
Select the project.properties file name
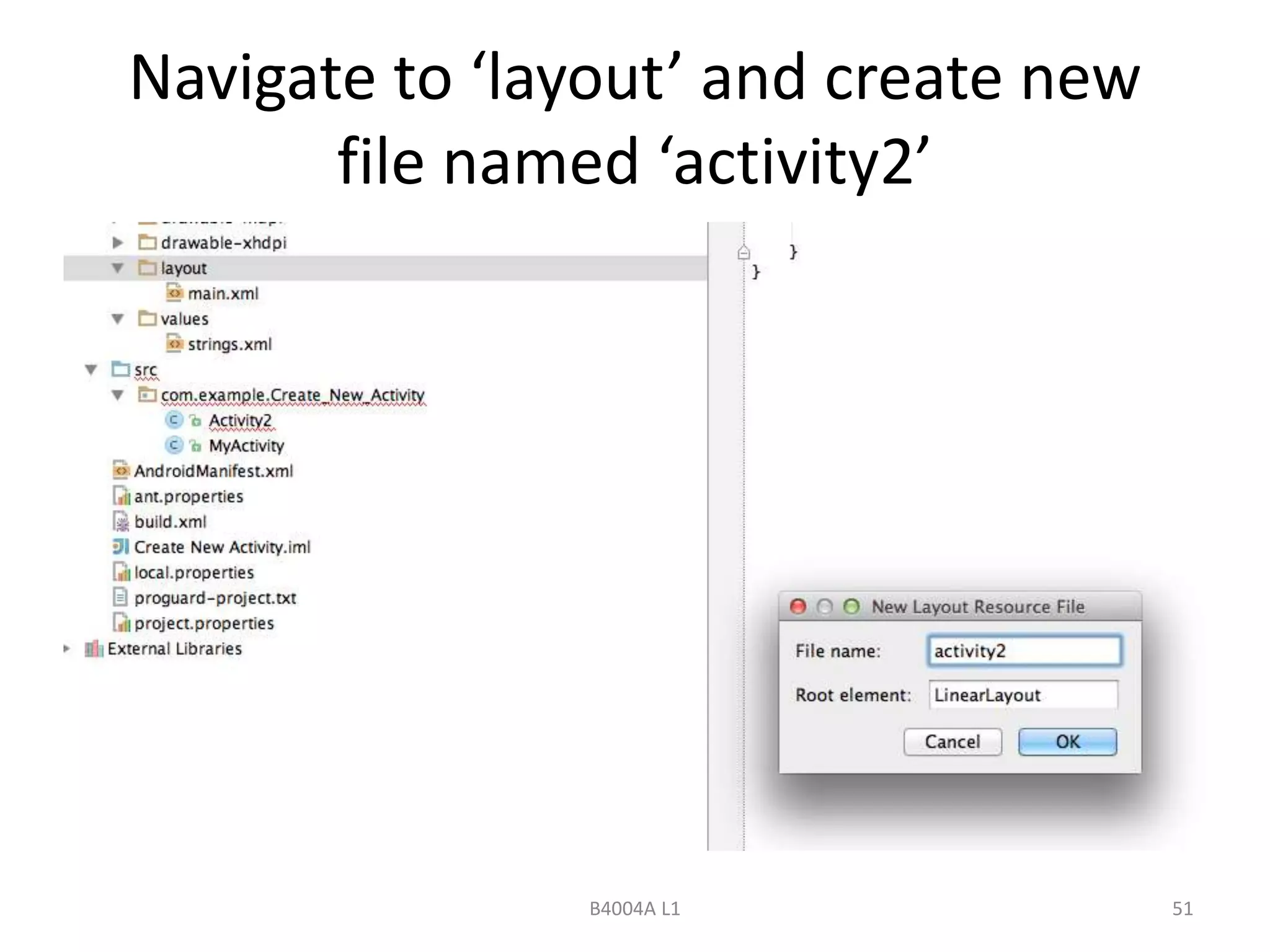coord(204,624)
